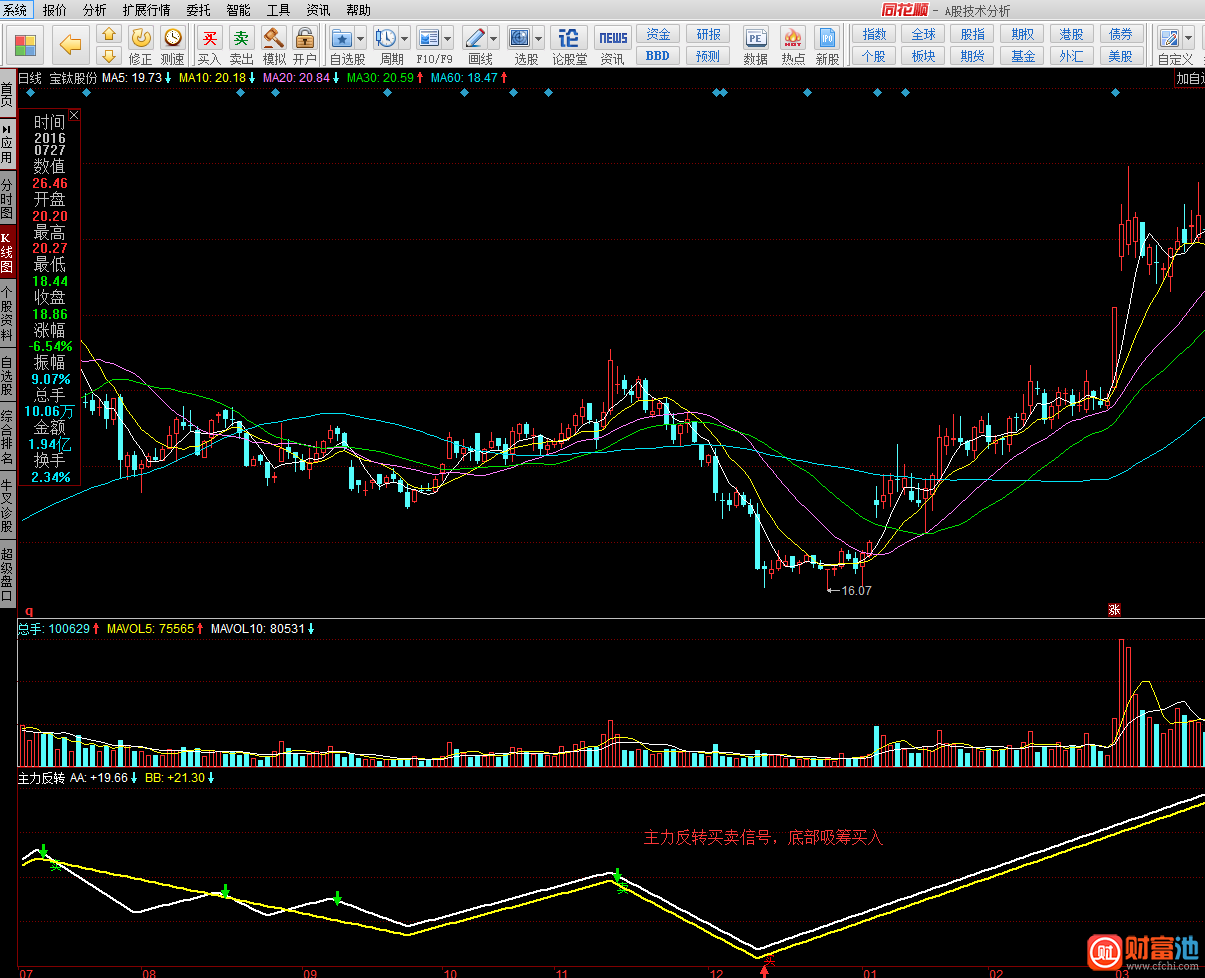Click the red 涨 marker on chart

[x=1114, y=609]
